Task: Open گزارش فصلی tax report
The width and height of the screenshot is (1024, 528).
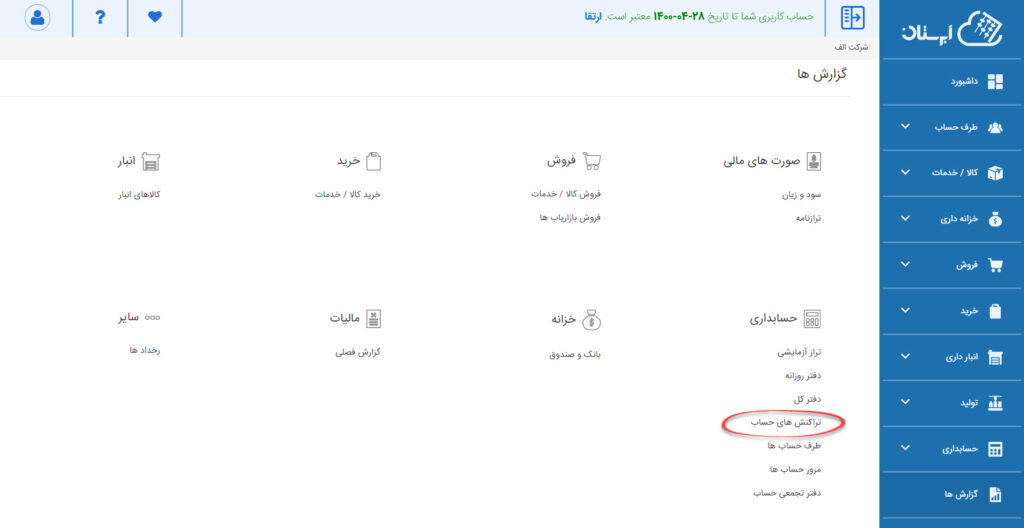Action: coord(358,353)
